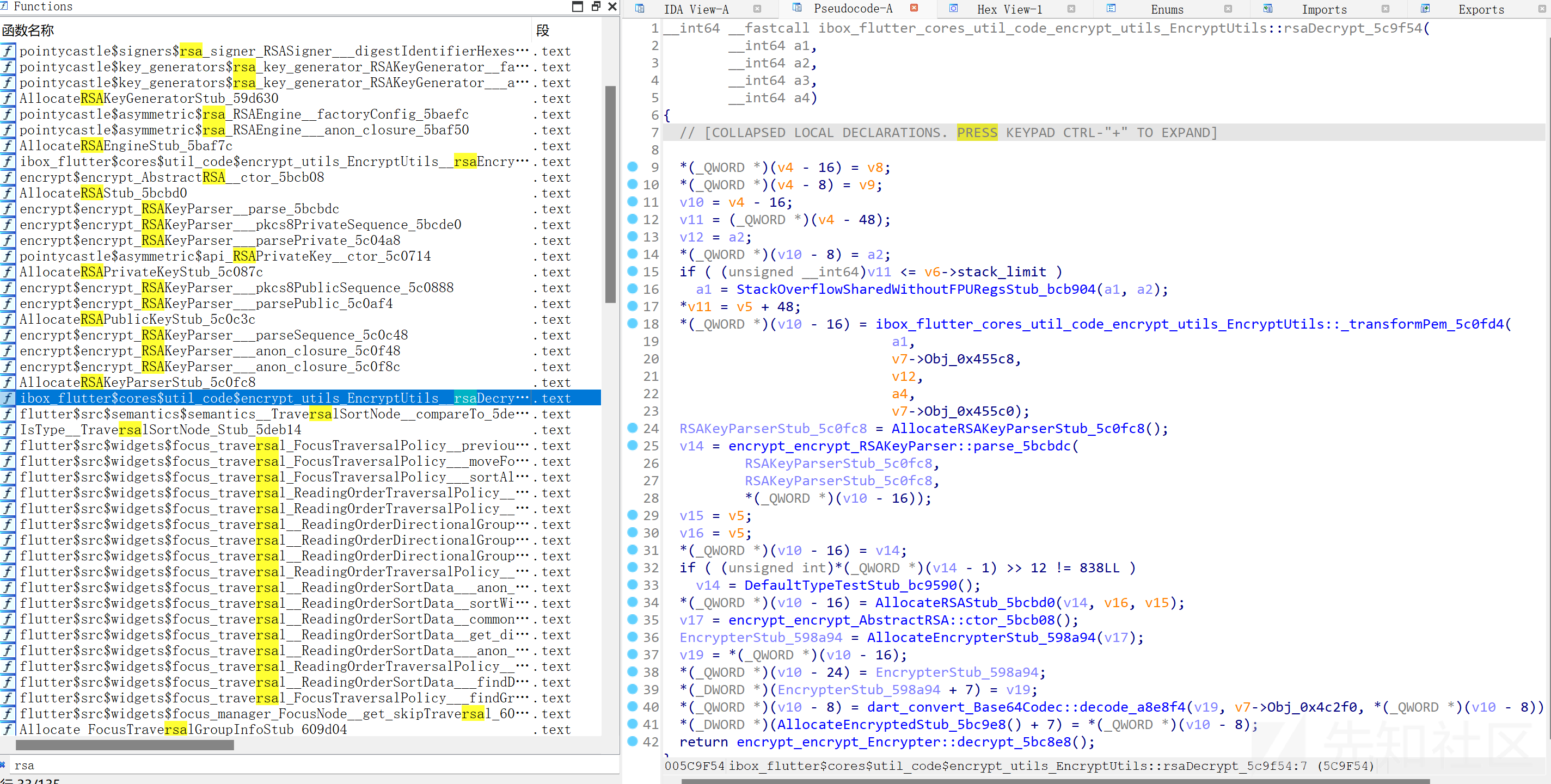Follow the DefaultTypeTestStub_bc9590 call

(x=850, y=585)
